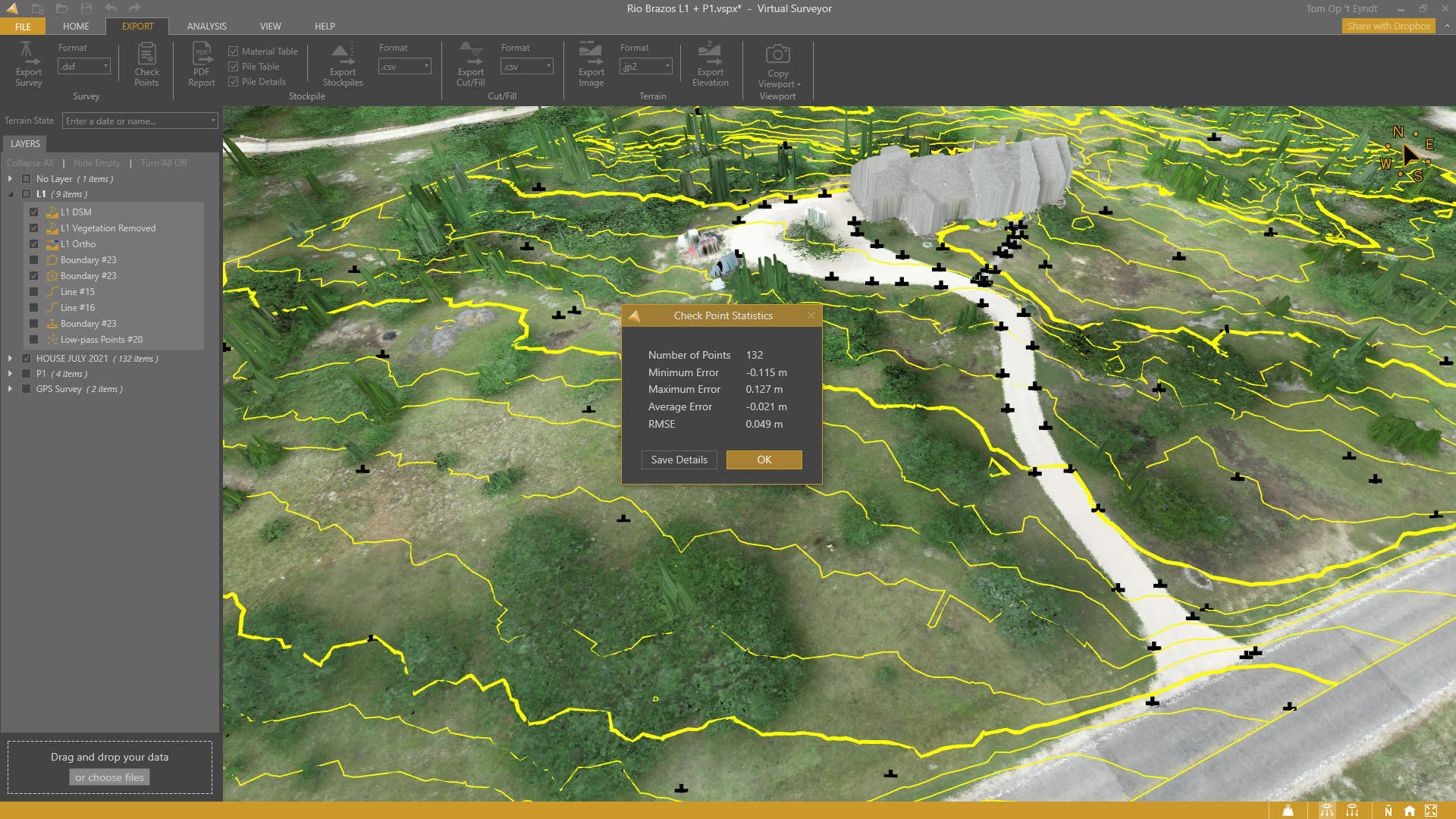Screen dimensions: 1456x819
Task: Open the PDF Report export
Action: [202, 54]
